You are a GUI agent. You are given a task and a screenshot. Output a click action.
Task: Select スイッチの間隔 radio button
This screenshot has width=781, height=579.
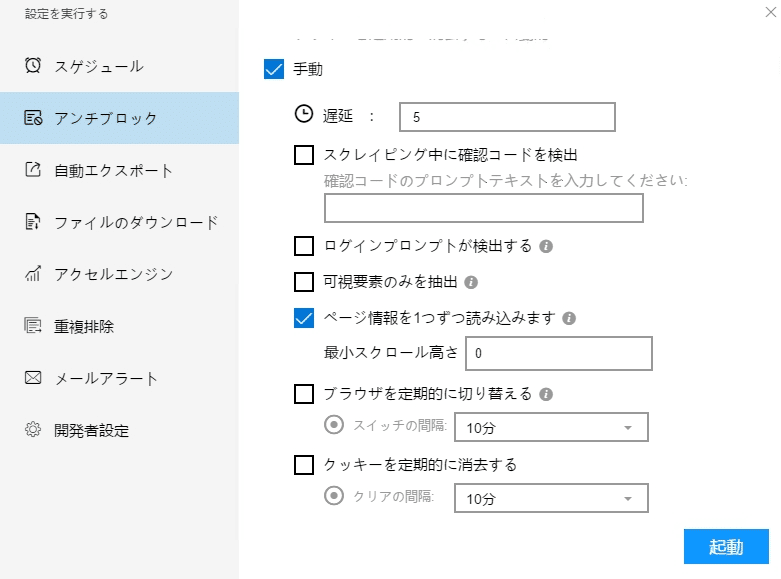334,425
